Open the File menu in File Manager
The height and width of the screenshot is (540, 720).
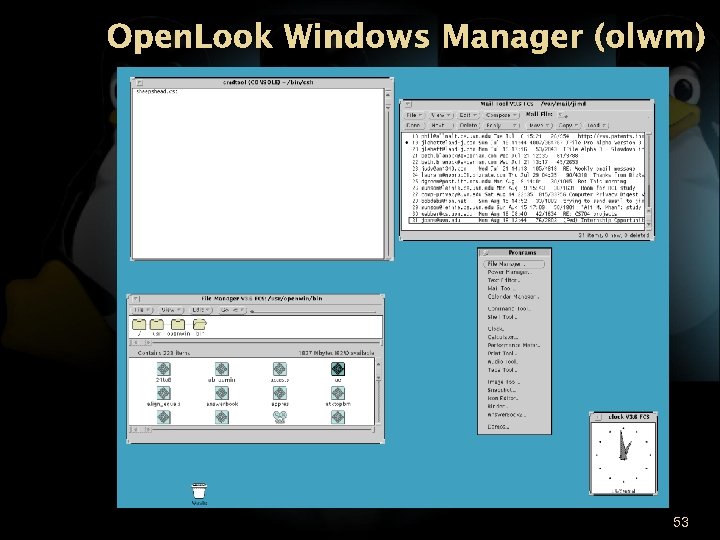point(142,310)
